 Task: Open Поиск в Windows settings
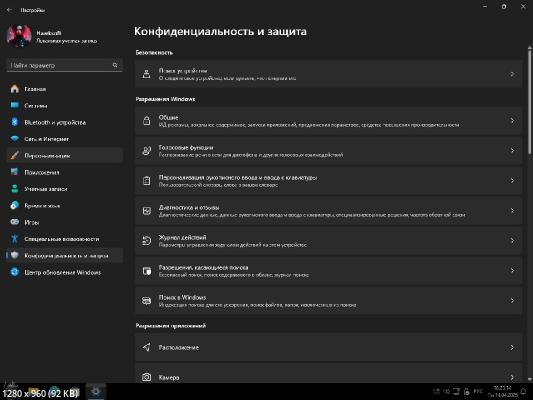pyautogui.click(x=328, y=300)
